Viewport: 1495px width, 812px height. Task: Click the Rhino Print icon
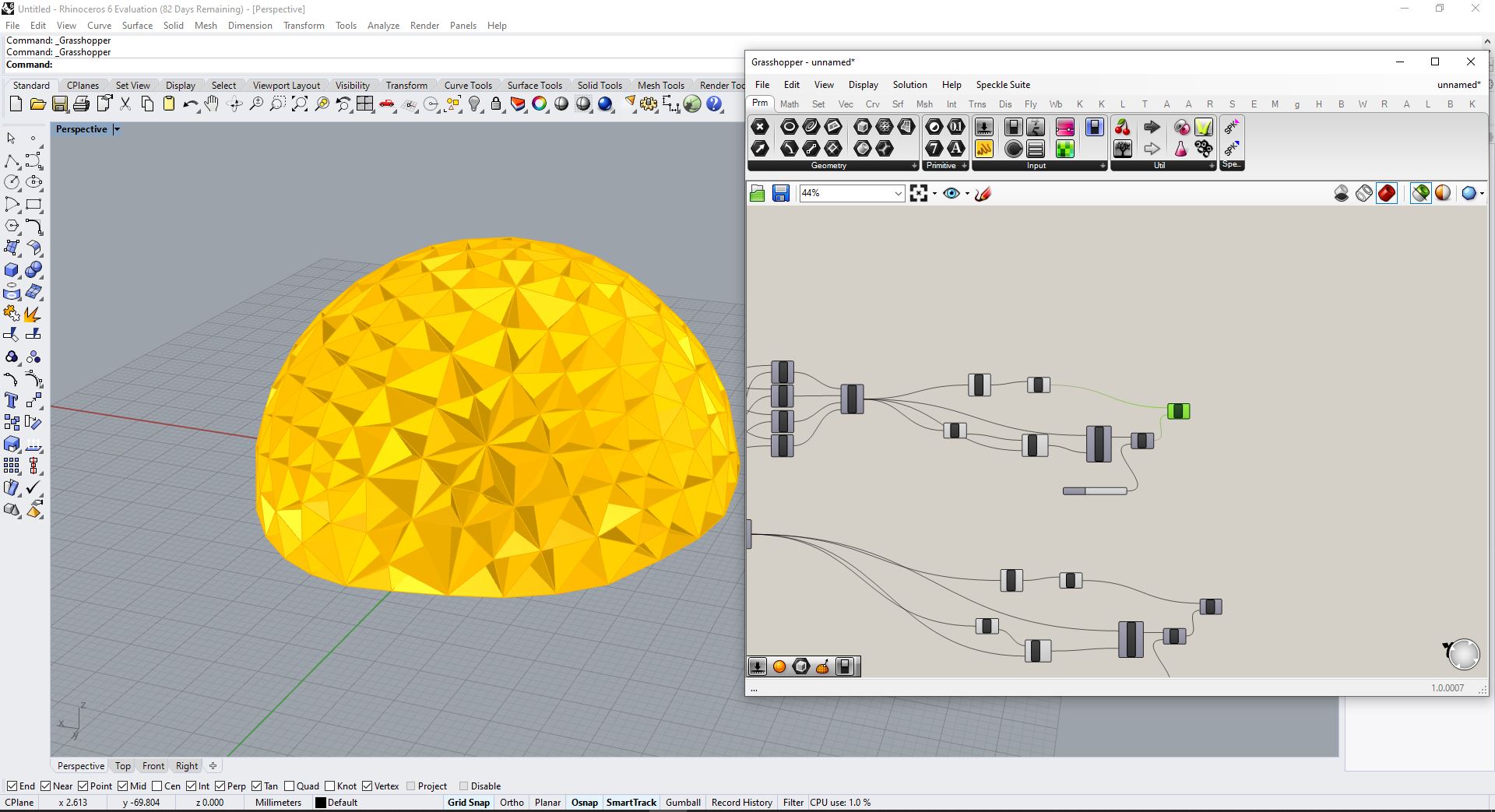click(x=81, y=104)
